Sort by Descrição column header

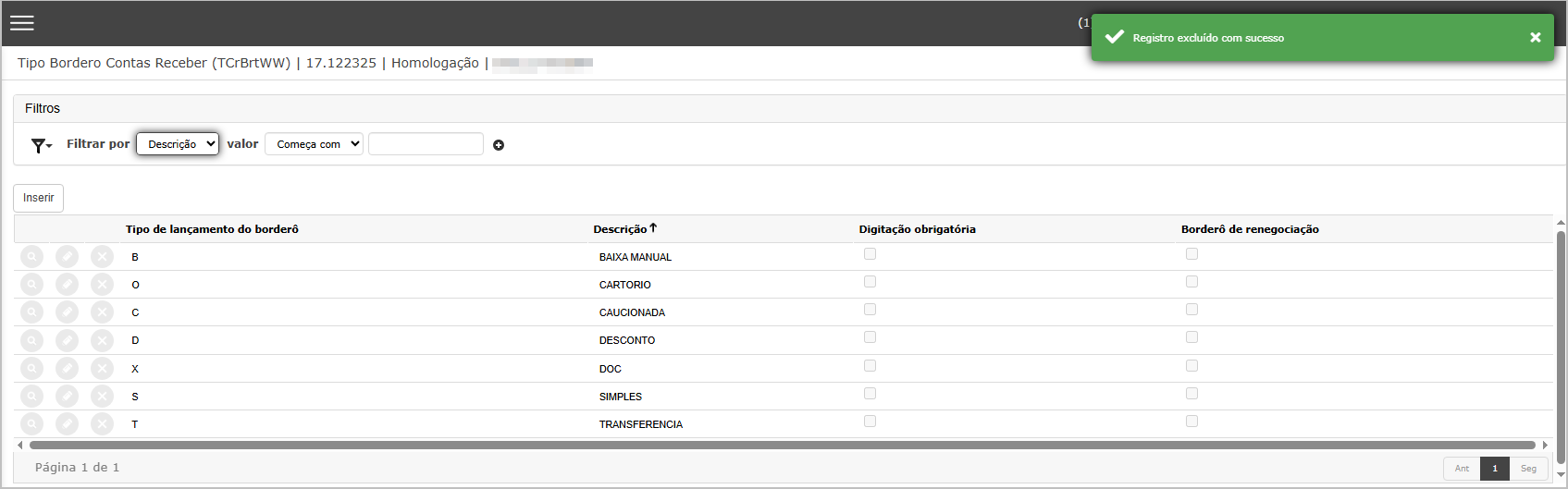[620, 229]
